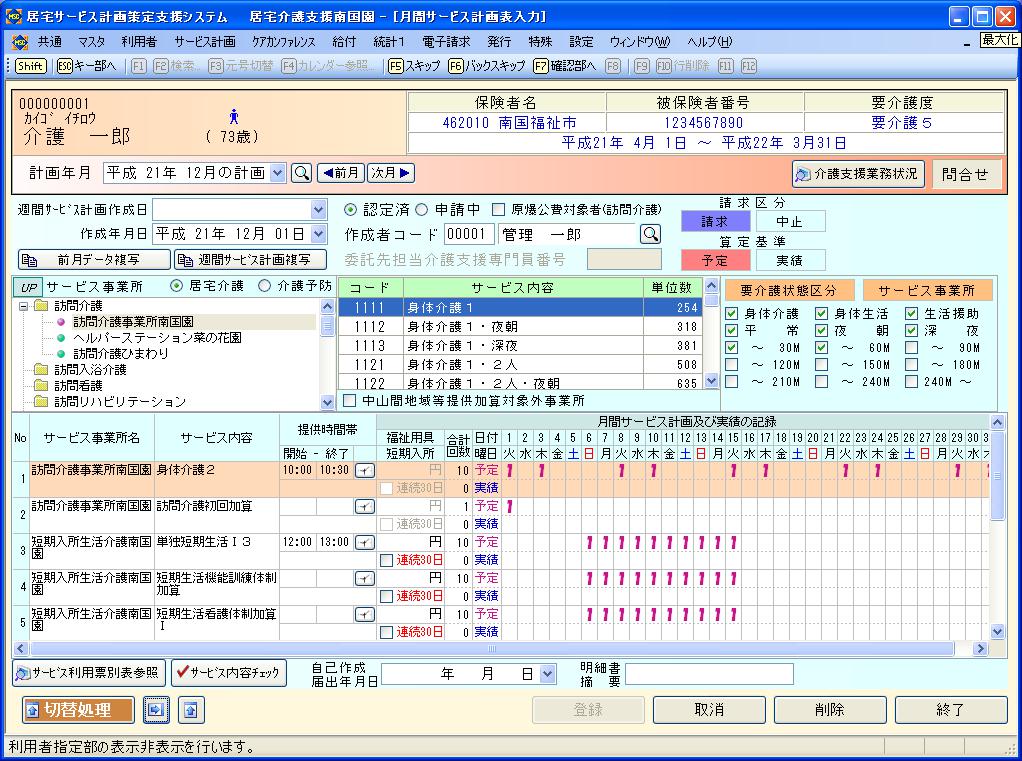This screenshot has height=761, width=1022.
Task: Click the right-arrow icon next to 切替処理
Action: pos(156,710)
